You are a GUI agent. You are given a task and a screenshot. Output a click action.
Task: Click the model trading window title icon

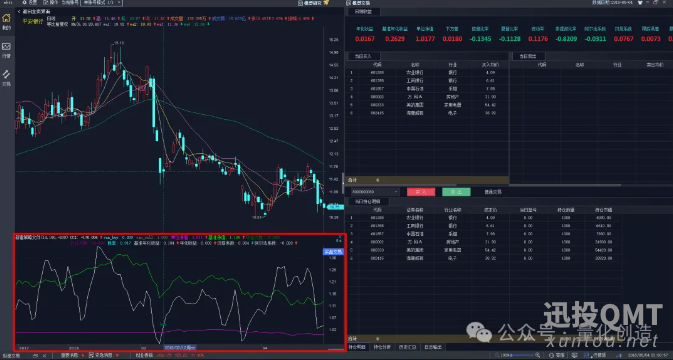pos(349,3)
